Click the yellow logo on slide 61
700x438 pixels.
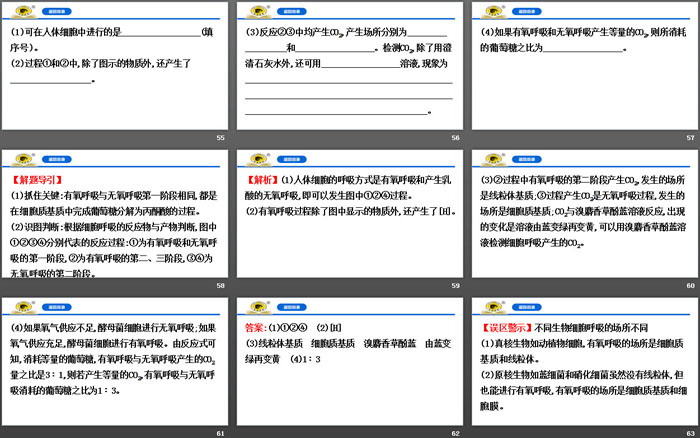click(x=24, y=307)
